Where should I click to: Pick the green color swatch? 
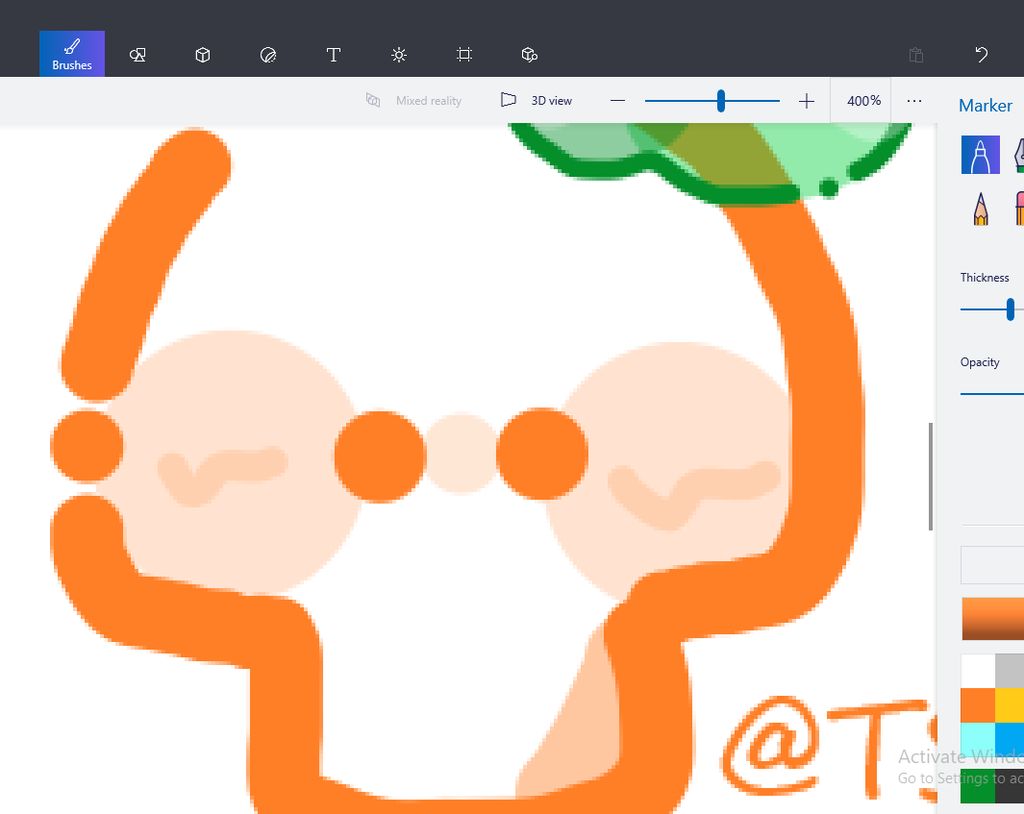[978, 786]
